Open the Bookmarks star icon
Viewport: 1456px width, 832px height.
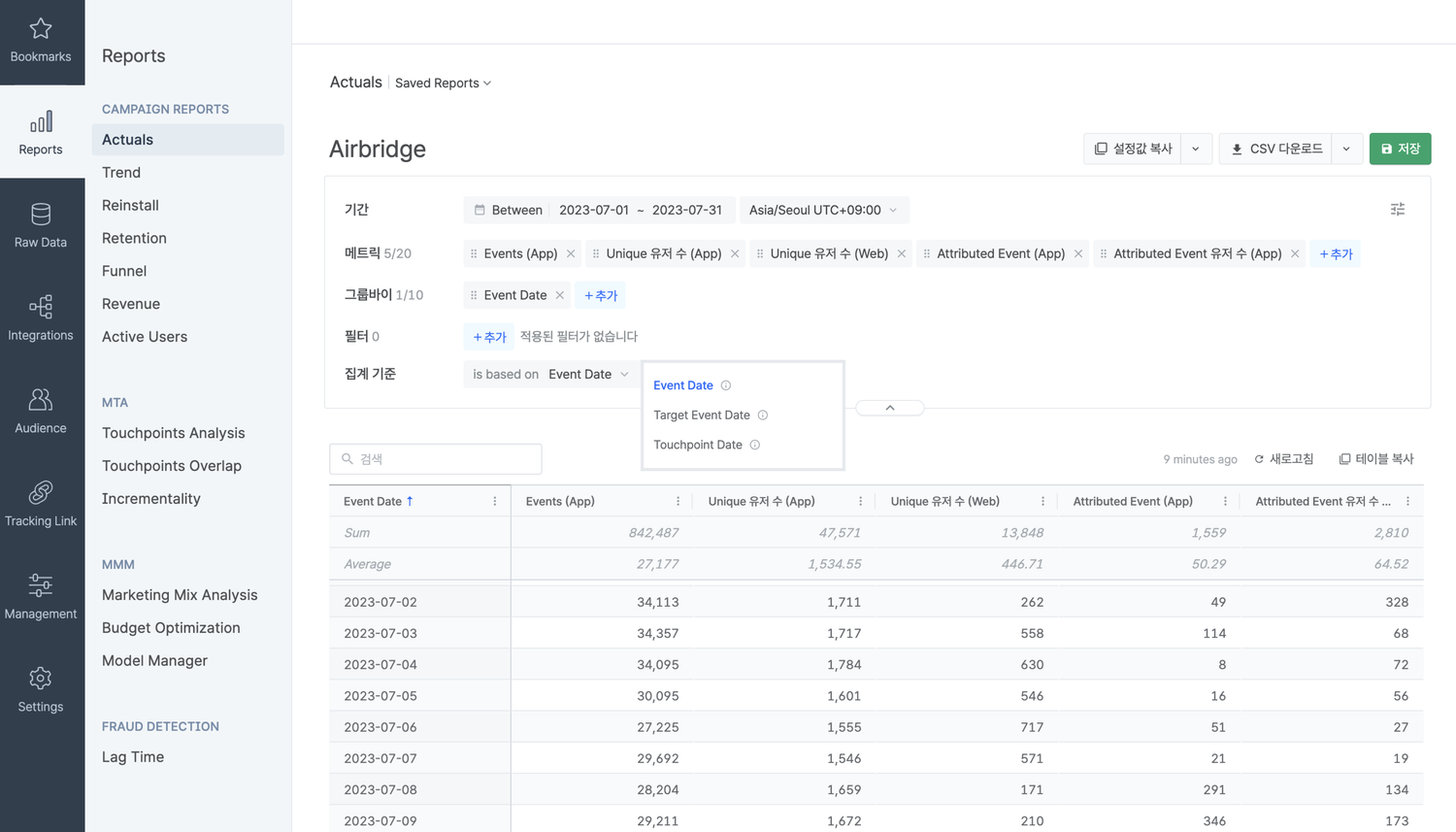[x=41, y=29]
